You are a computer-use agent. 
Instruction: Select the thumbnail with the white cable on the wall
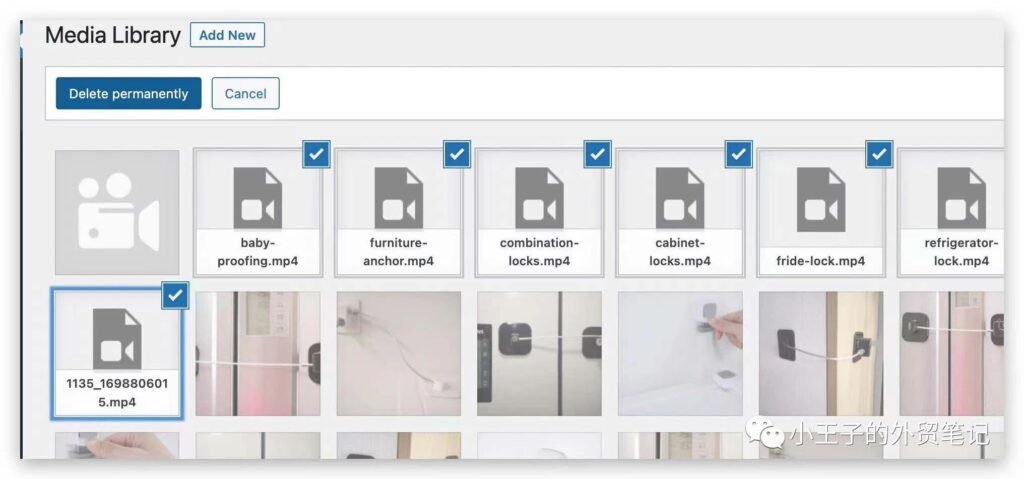click(398, 354)
